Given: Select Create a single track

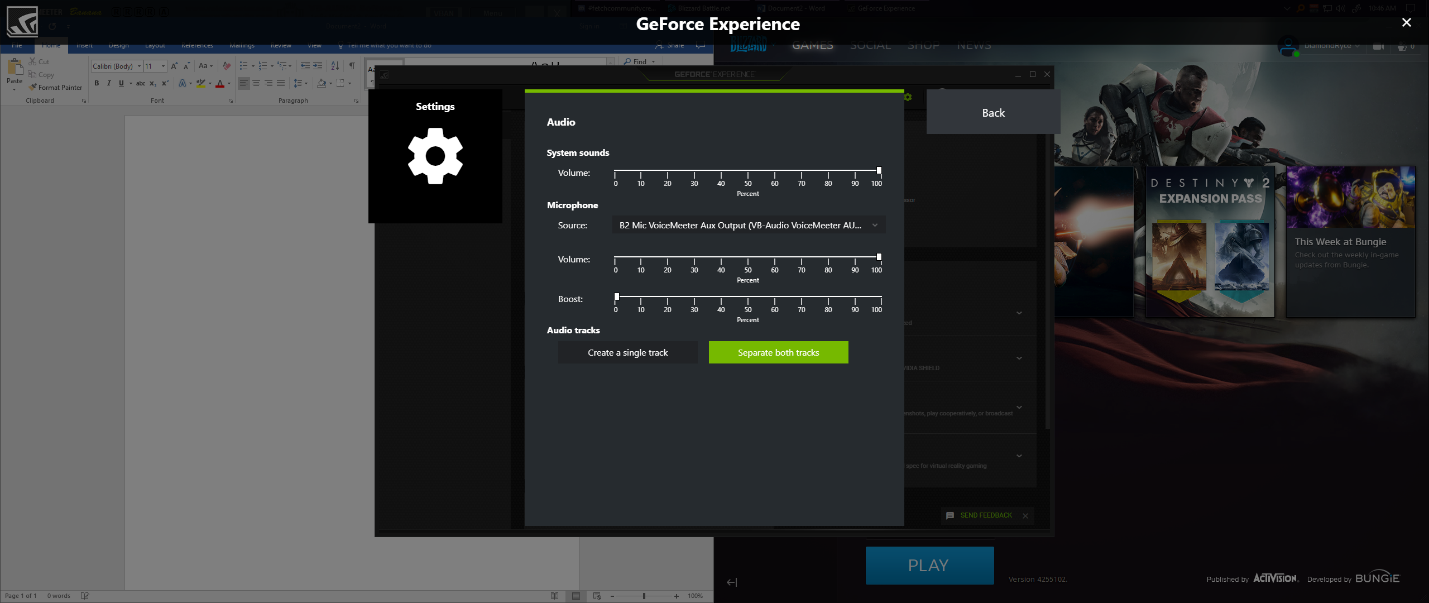Looking at the screenshot, I should (x=628, y=352).
